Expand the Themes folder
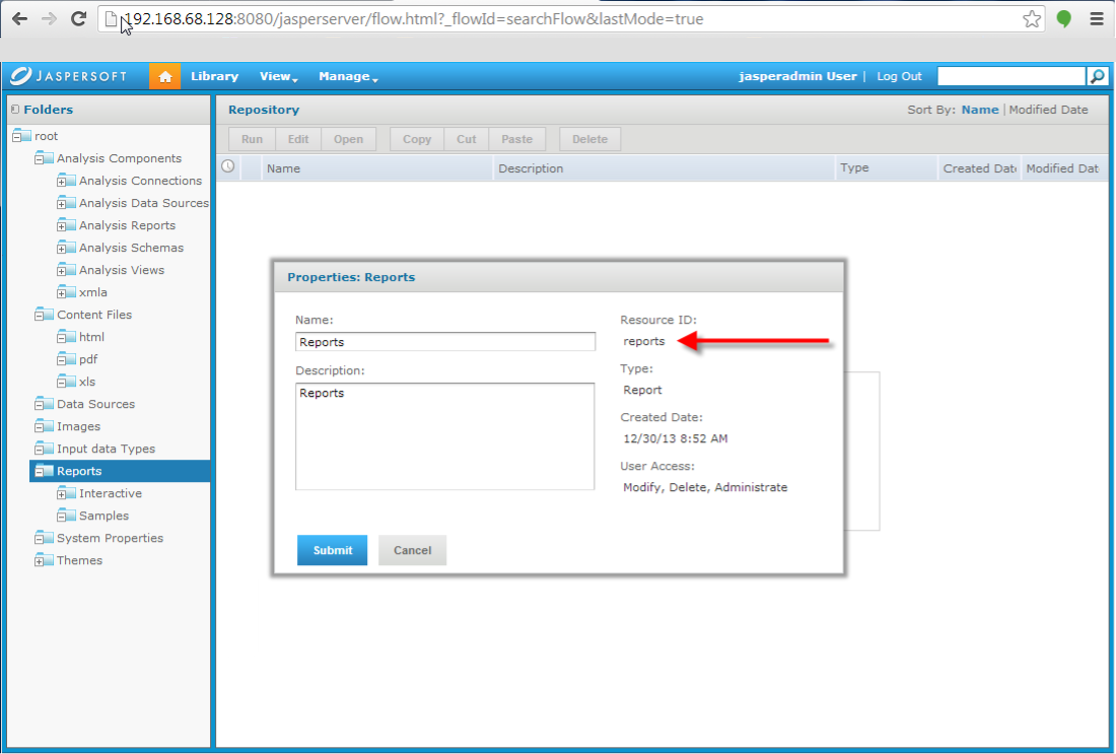 click(x=39, y=561)
